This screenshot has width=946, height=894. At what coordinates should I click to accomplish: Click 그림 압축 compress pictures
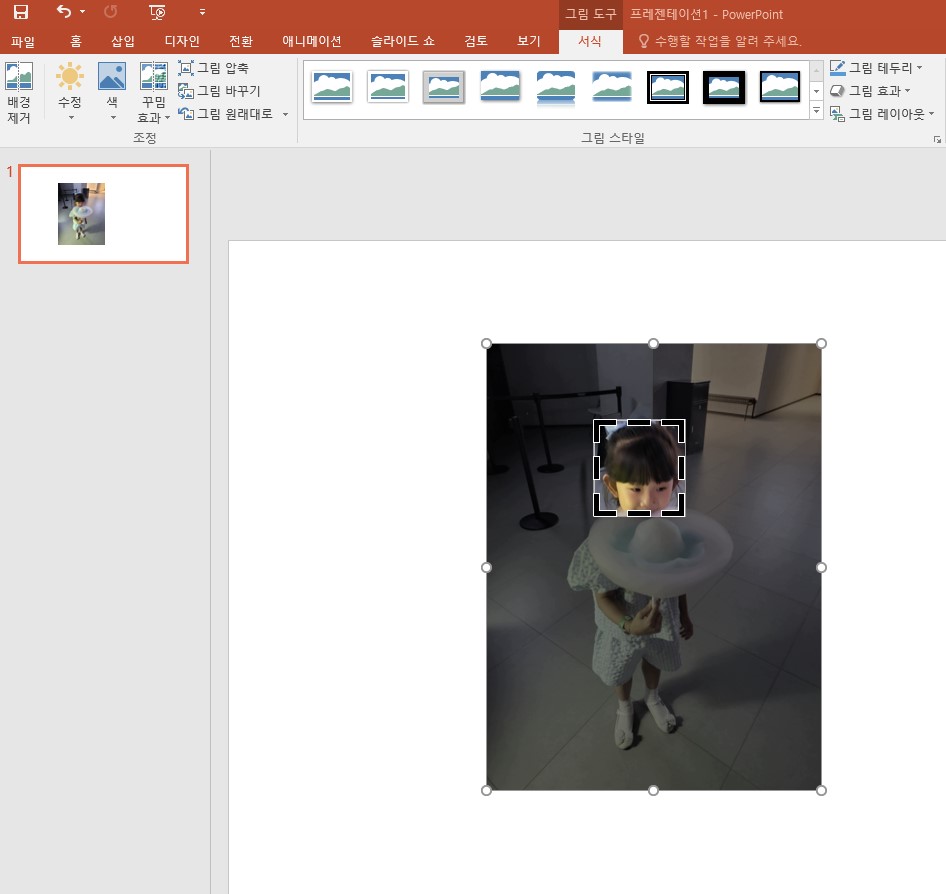coord(214,68)
